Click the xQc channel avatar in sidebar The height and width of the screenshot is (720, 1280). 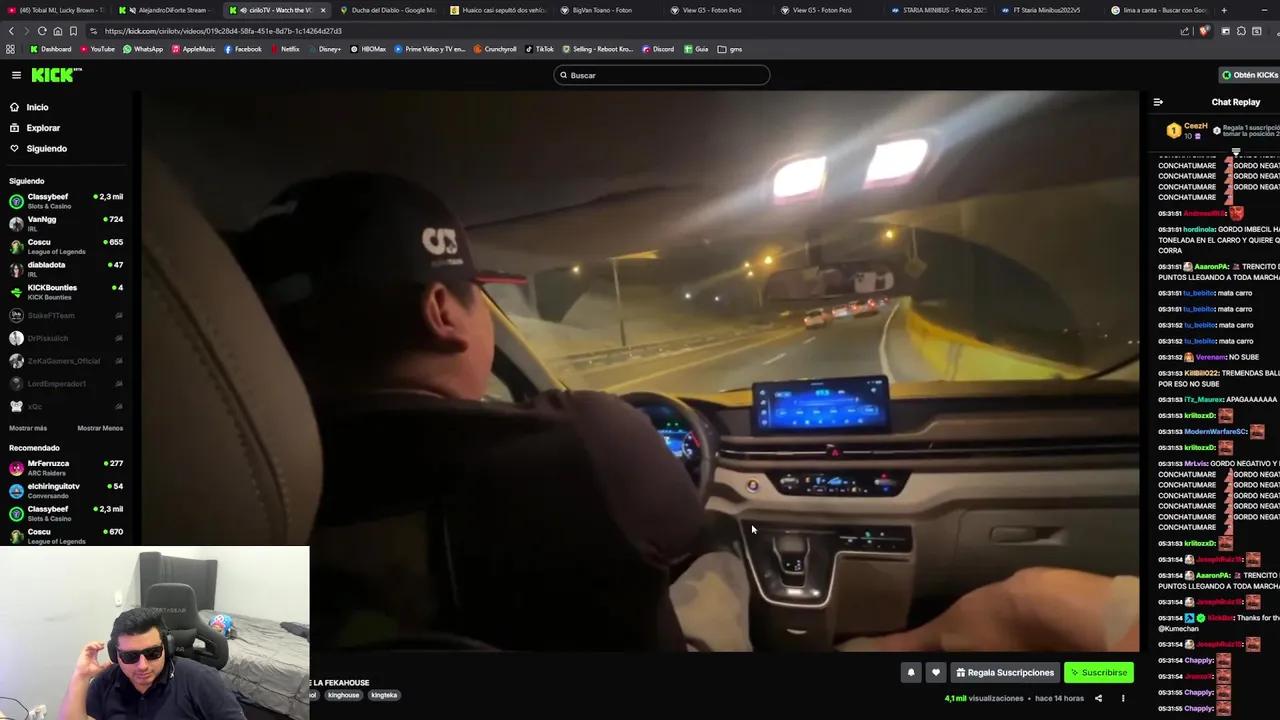[x=16, y=406]
